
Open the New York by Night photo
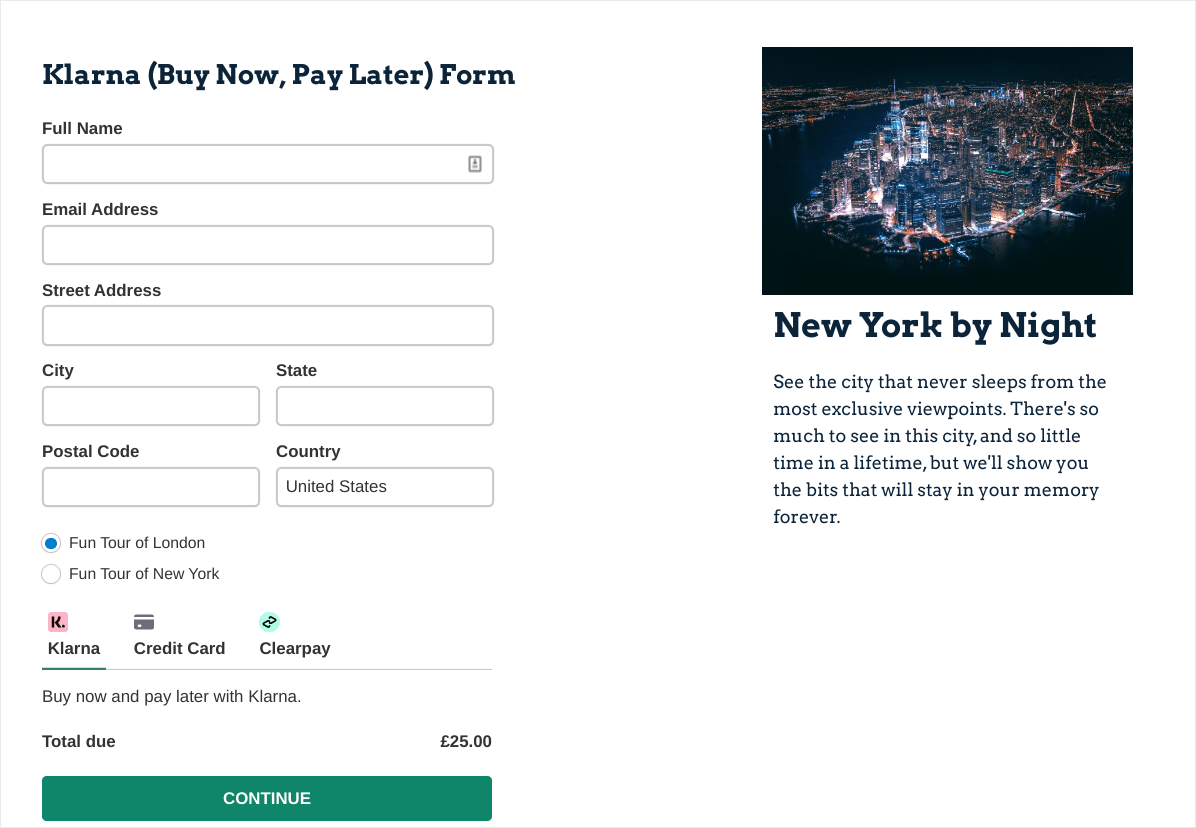pos(947,170)
